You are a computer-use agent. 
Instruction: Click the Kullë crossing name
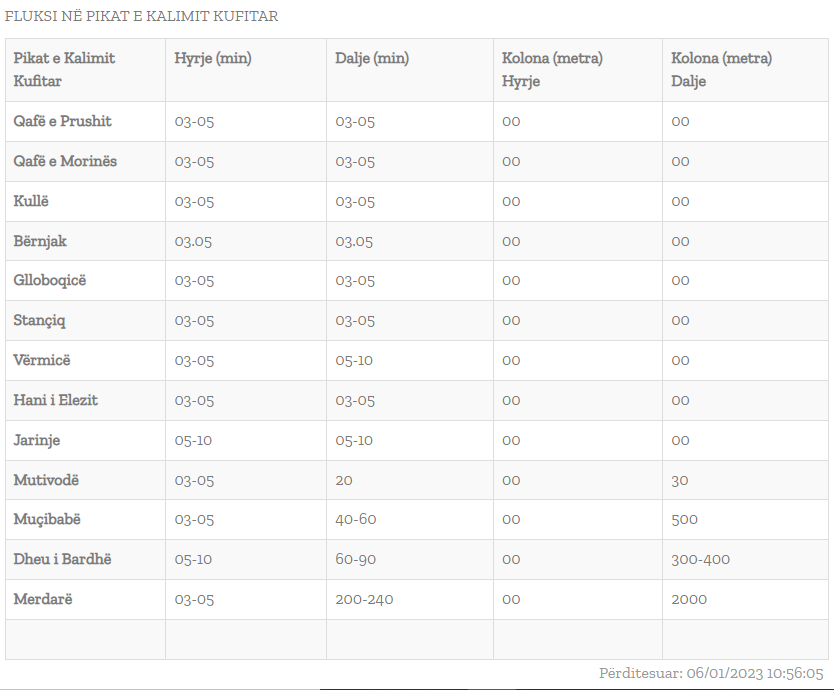click(x=31, y=201)
